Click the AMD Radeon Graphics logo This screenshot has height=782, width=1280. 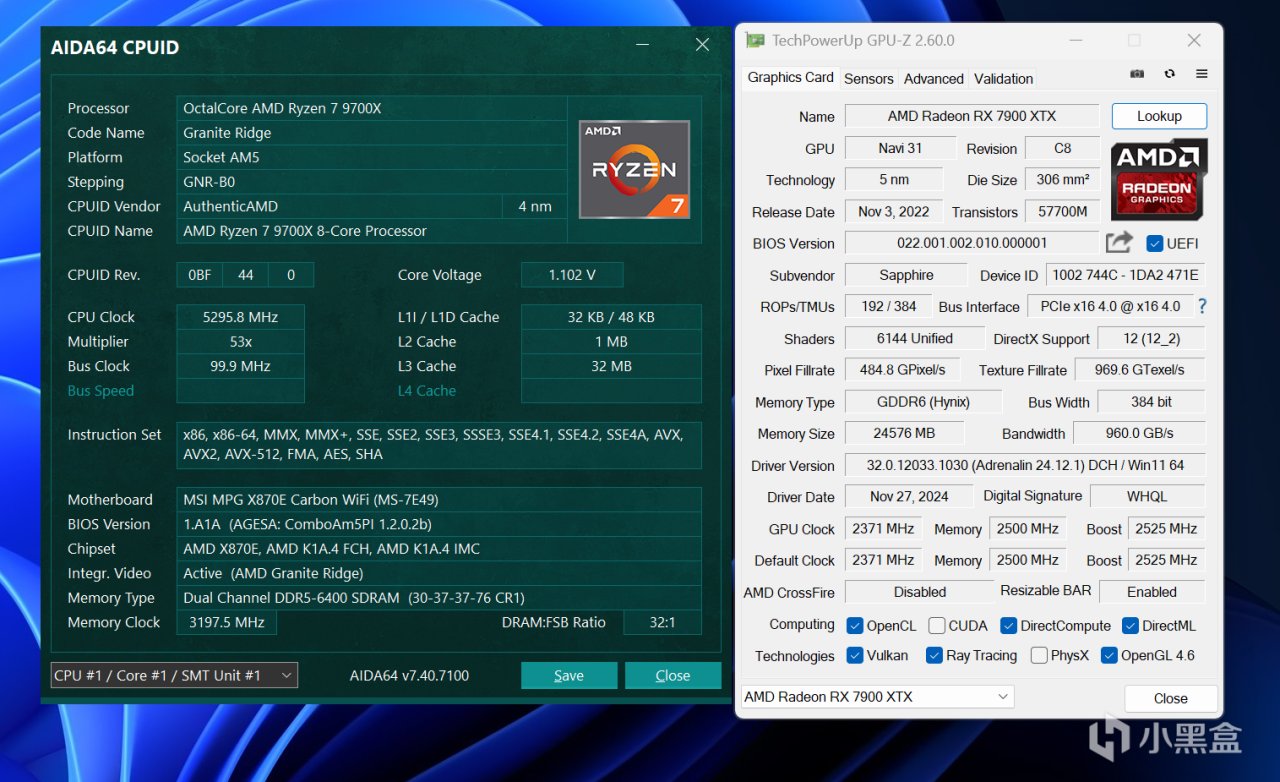1159,179
